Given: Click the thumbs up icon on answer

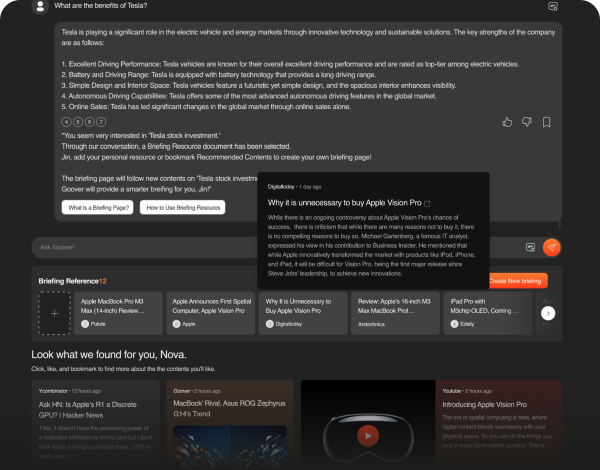Looking at the screenshot, I should (507, 122).
